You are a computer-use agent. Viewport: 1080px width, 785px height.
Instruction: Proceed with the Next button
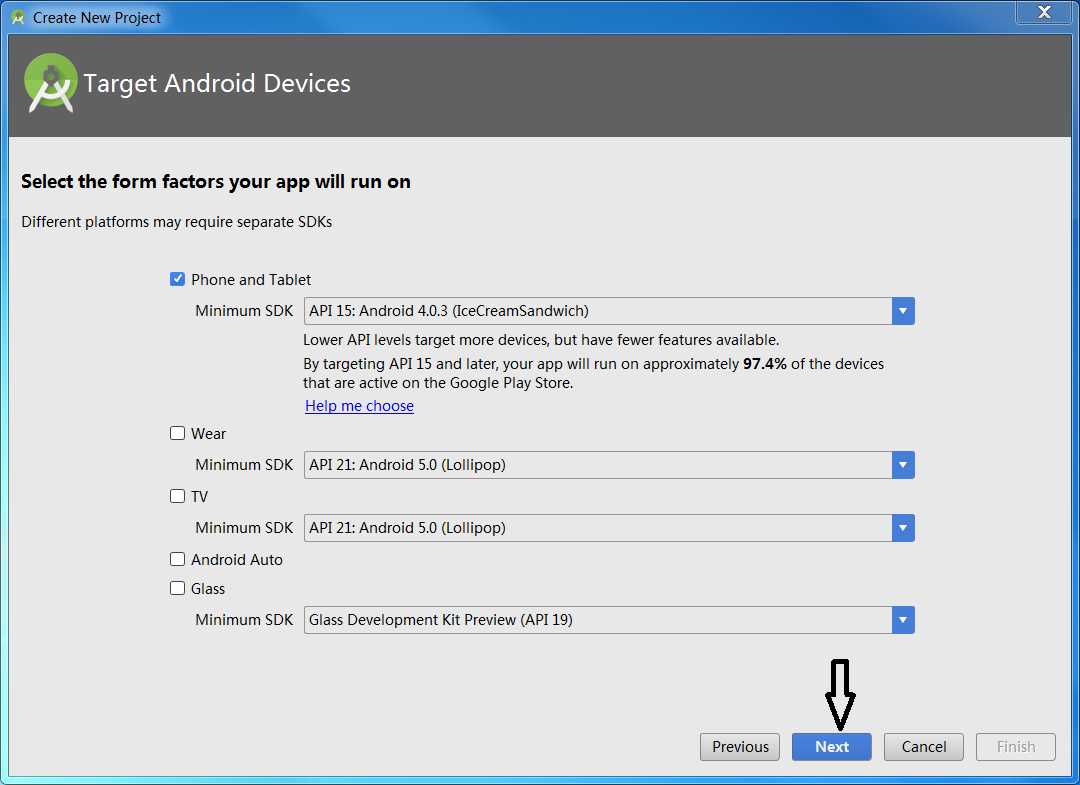[831, 746]
